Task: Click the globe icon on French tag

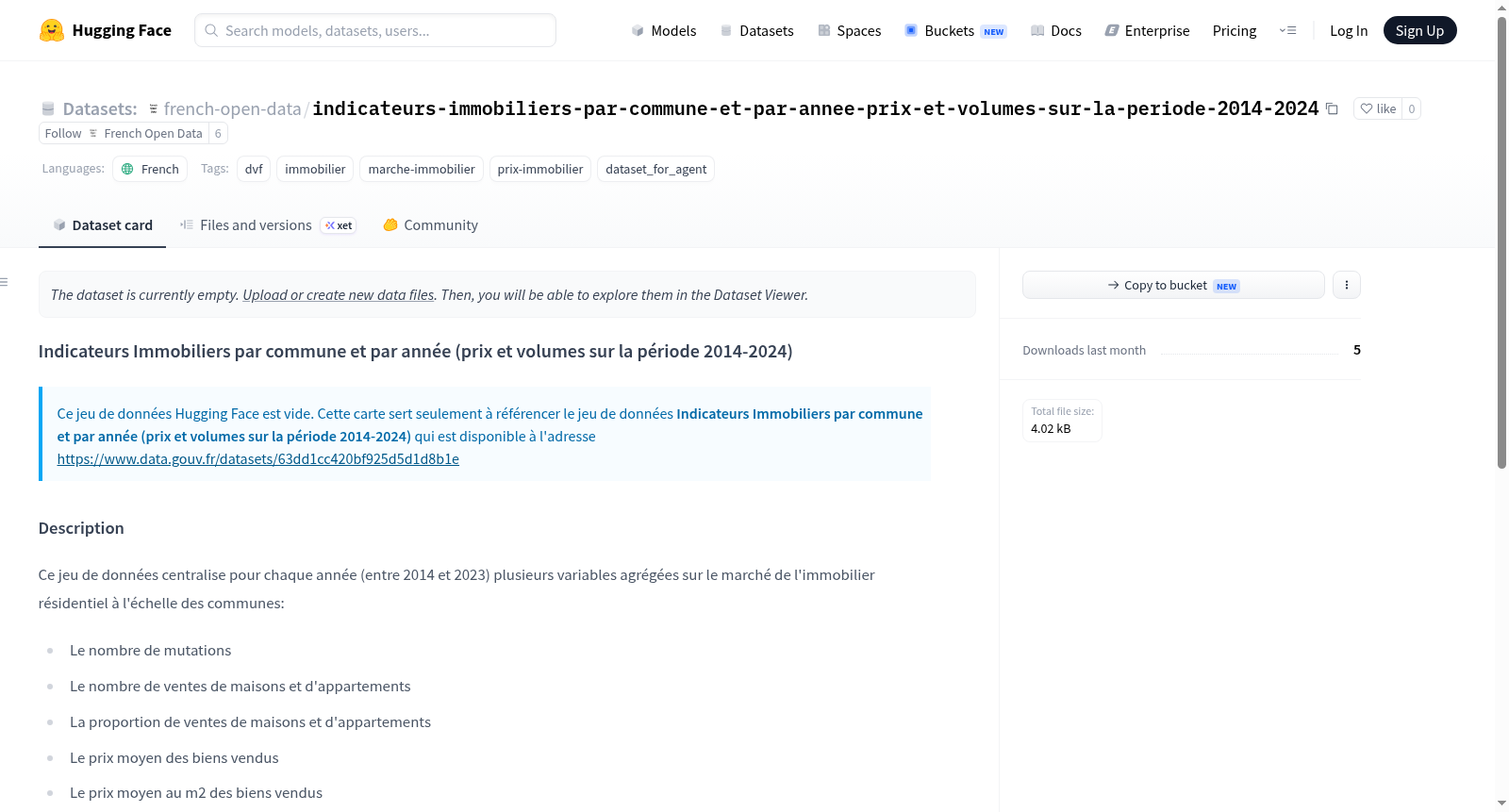Action: [127, 169]
